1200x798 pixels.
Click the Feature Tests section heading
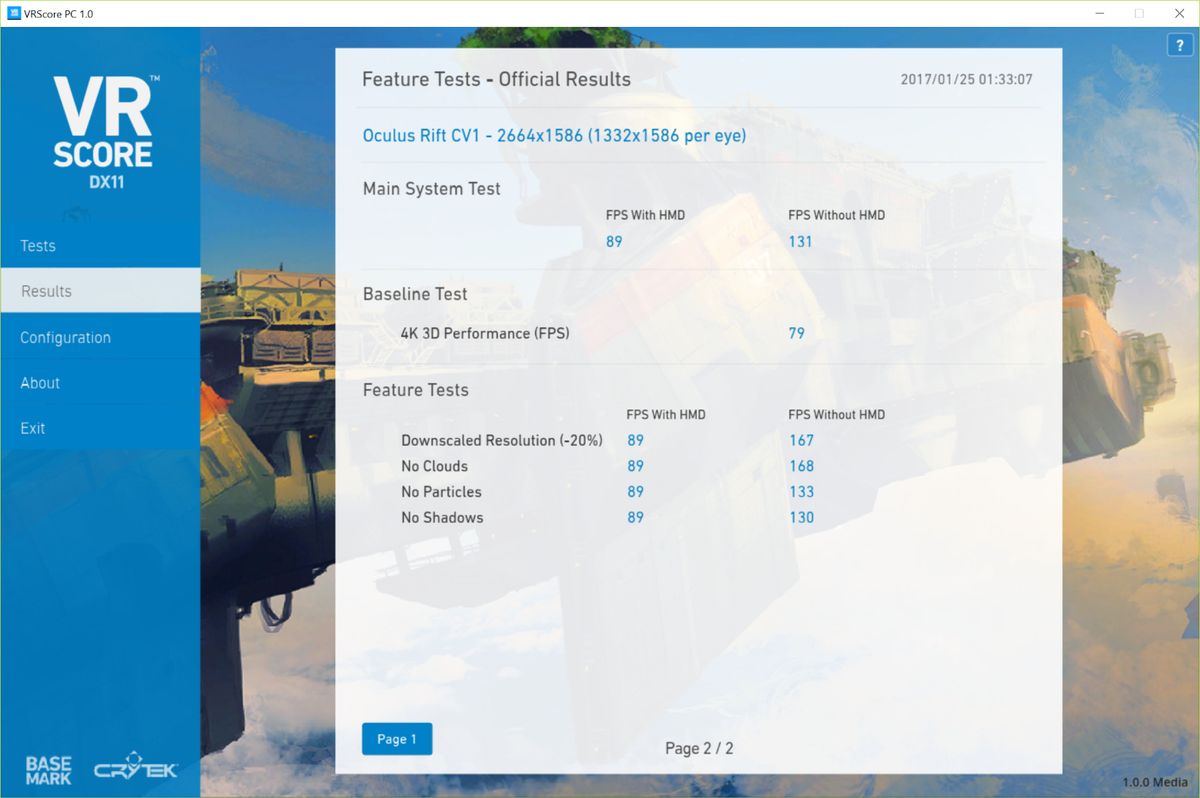[x=415, y=390]
